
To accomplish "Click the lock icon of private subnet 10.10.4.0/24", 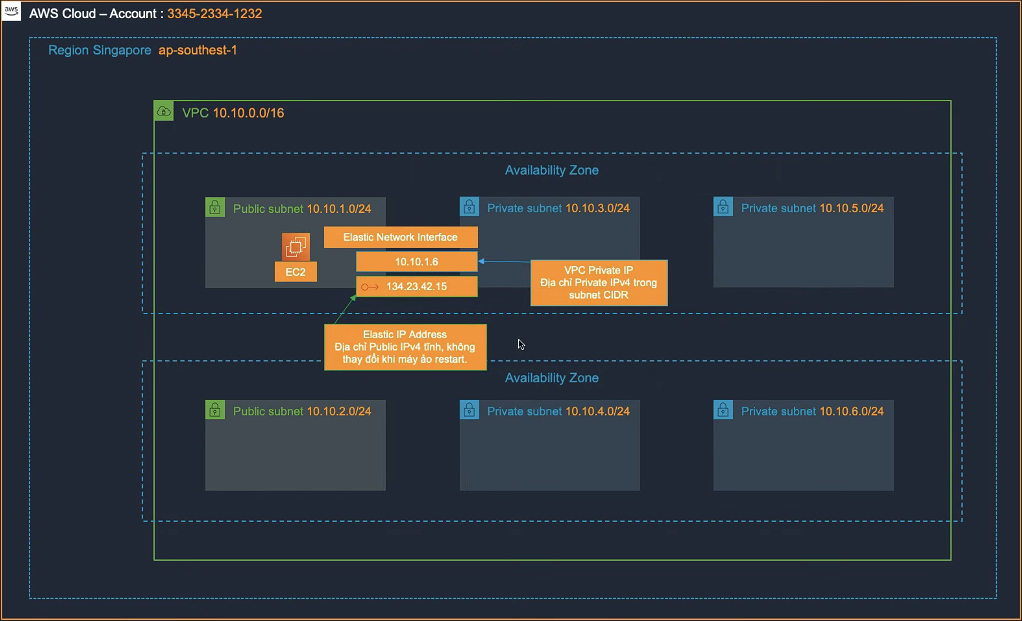I will coord(469,410).
